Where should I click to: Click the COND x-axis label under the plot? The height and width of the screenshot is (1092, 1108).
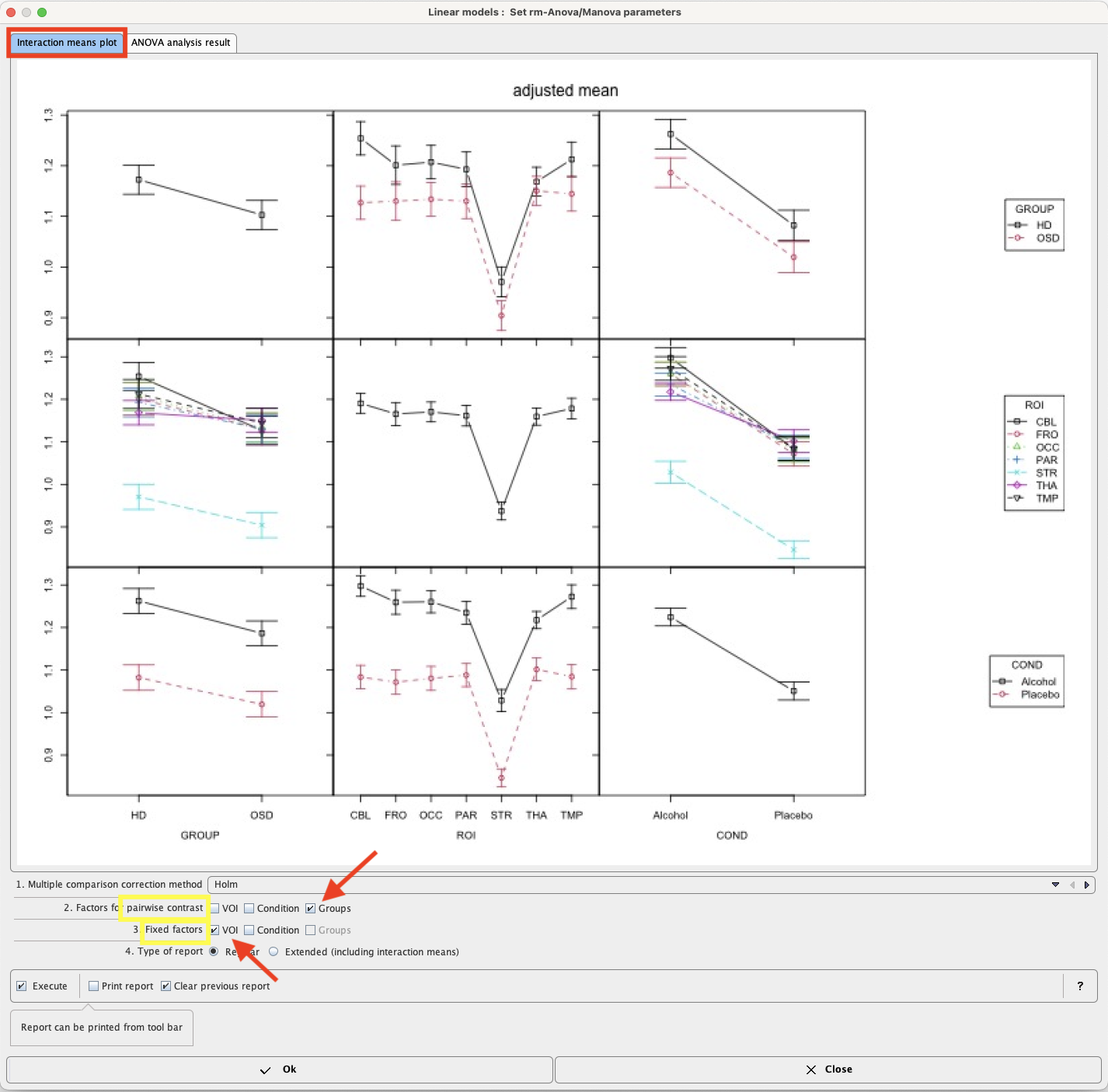(732, 836)
